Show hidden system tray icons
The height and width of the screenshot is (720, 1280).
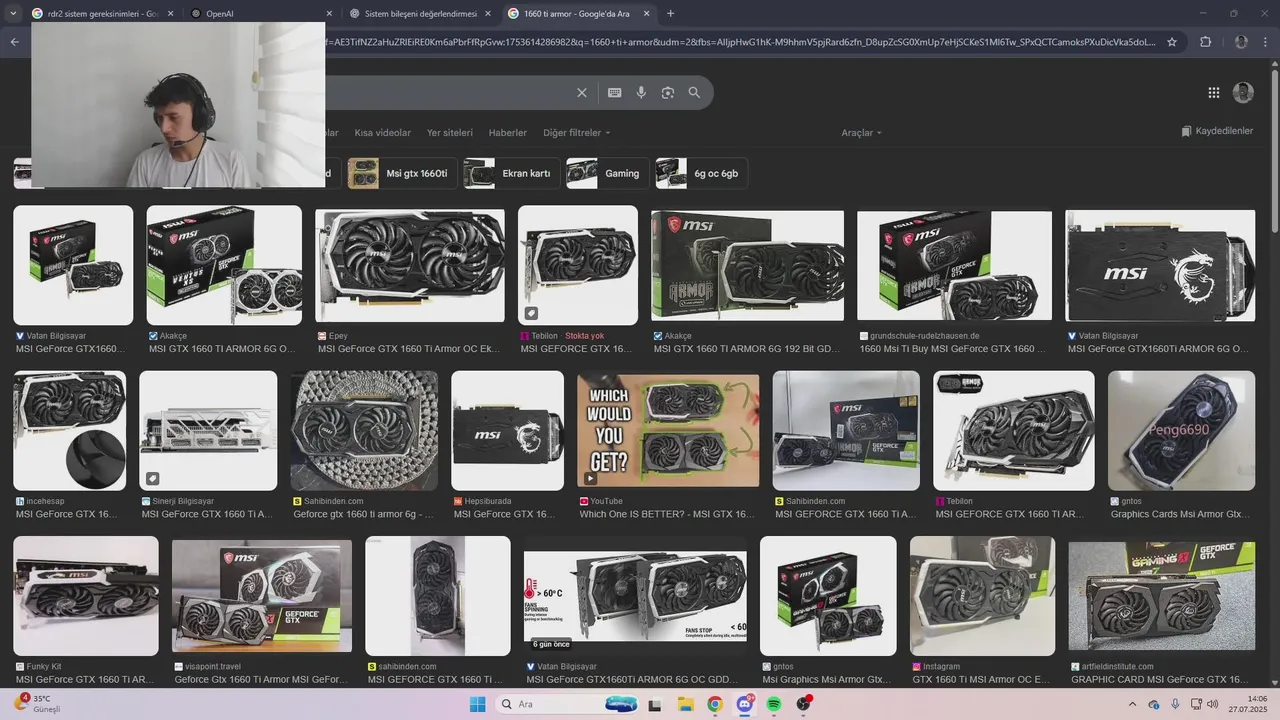[x=1133, y=704]
